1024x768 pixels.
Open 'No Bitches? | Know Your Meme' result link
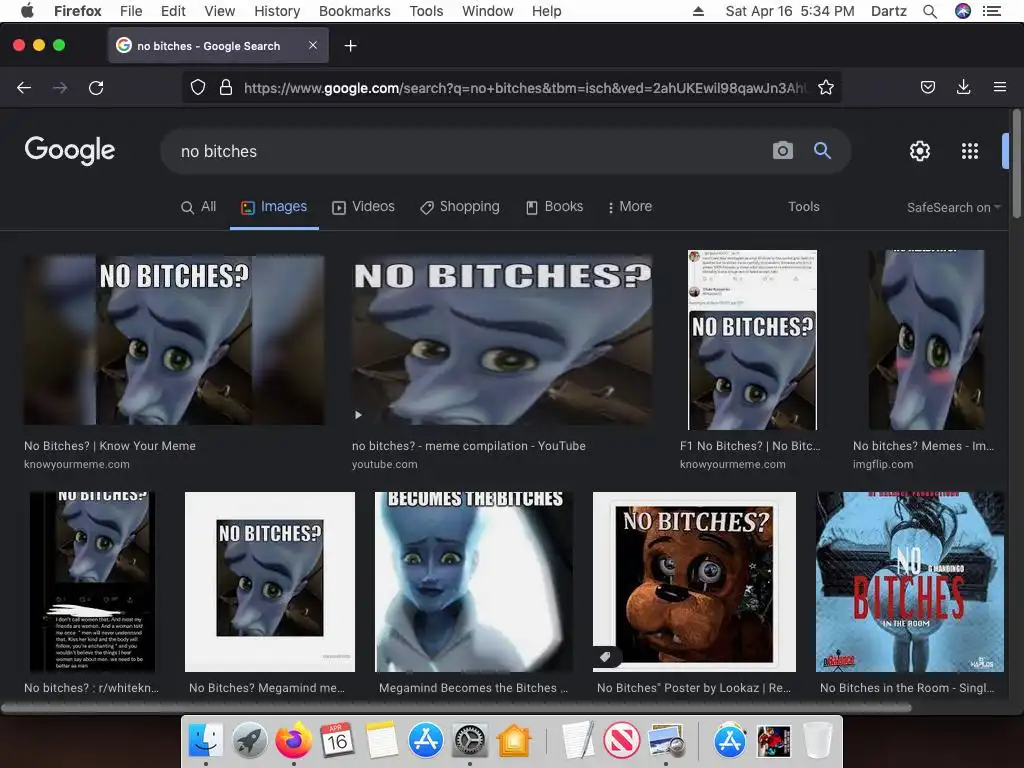pos(110,446)
